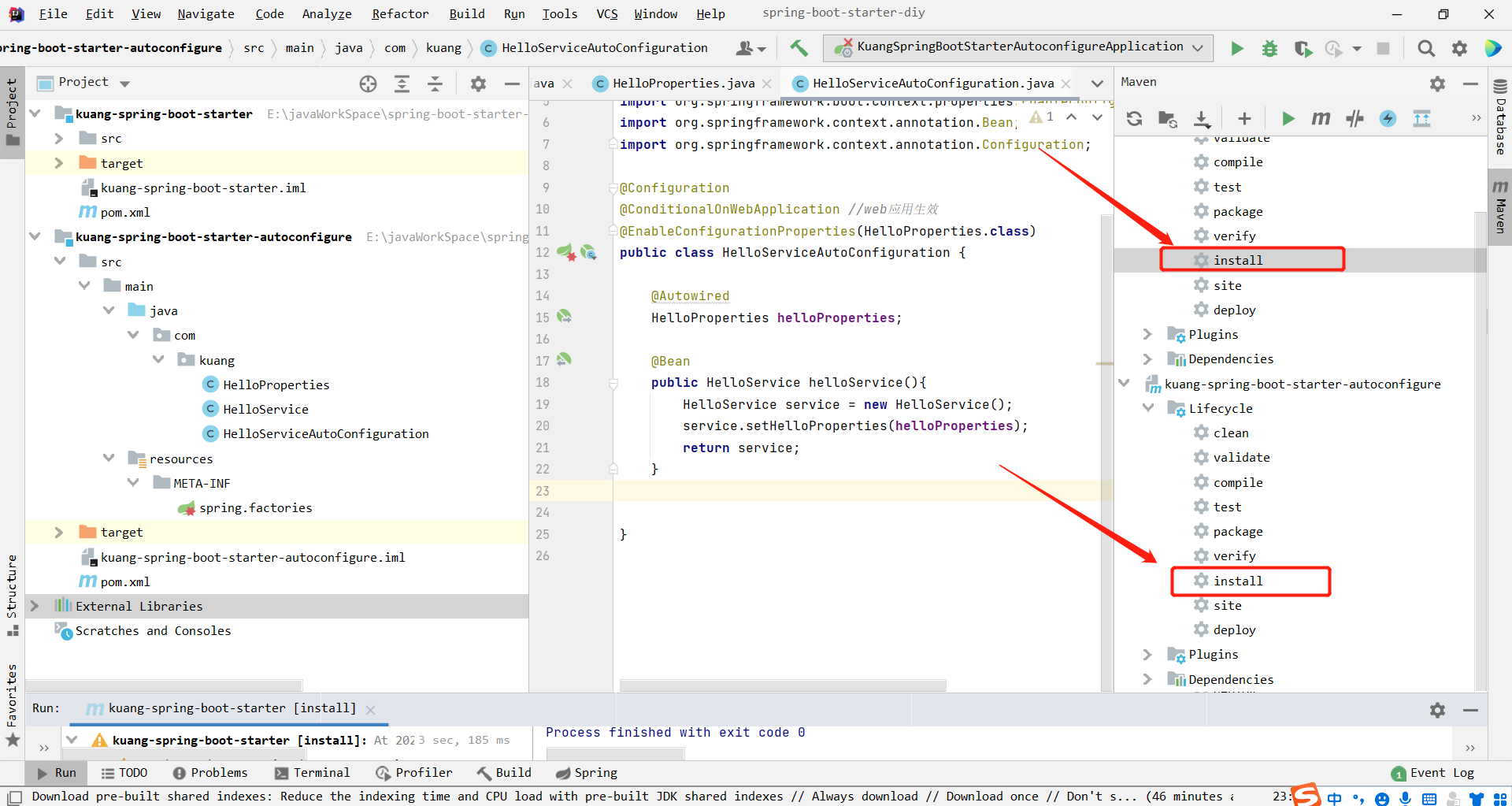The image size is (1512, 806).
Task: Toggle skip tests mode lightning icon
Action: click(x=1388, y=119)
